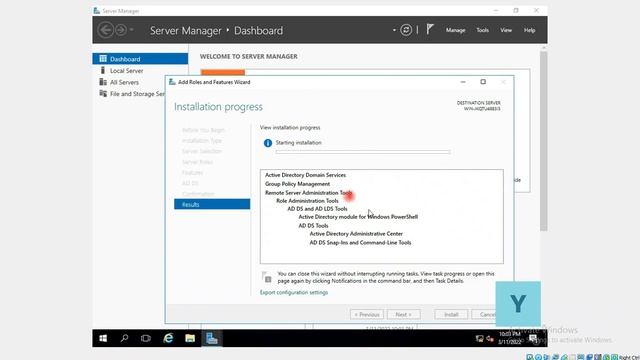
Task: Click the notification flag icon beside wizard note
Action: tap(266, 277)
